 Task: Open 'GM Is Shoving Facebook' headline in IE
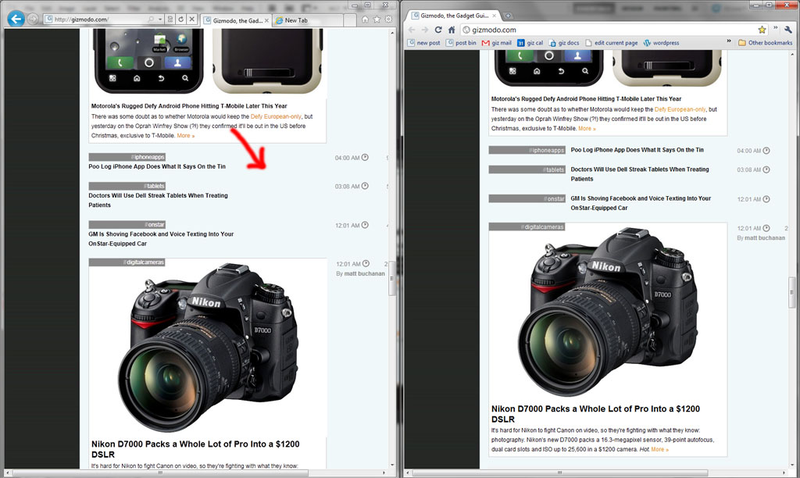(161, 239)
